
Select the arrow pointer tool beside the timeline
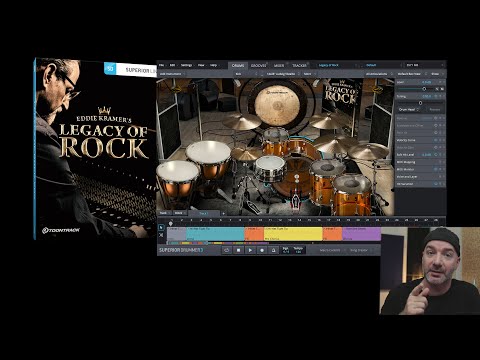161,227
